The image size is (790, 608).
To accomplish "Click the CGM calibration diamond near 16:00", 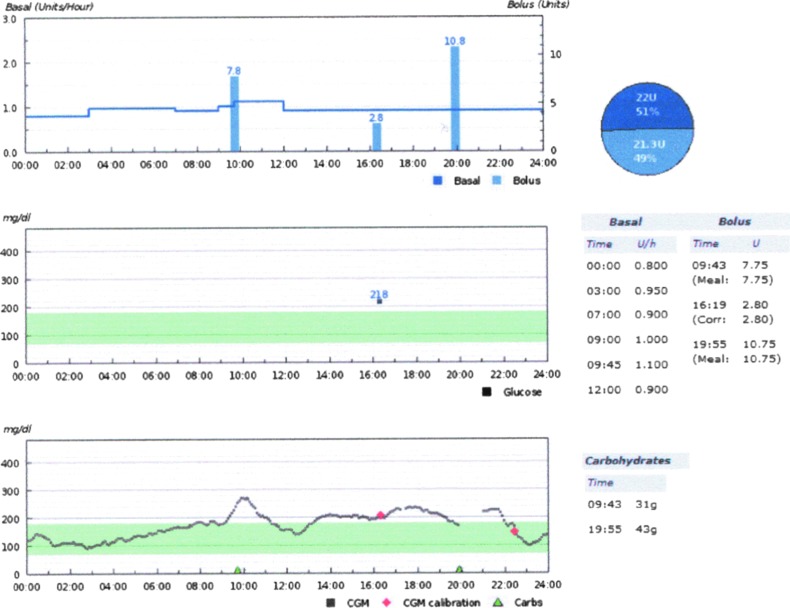I will click(x=381, y=515).
